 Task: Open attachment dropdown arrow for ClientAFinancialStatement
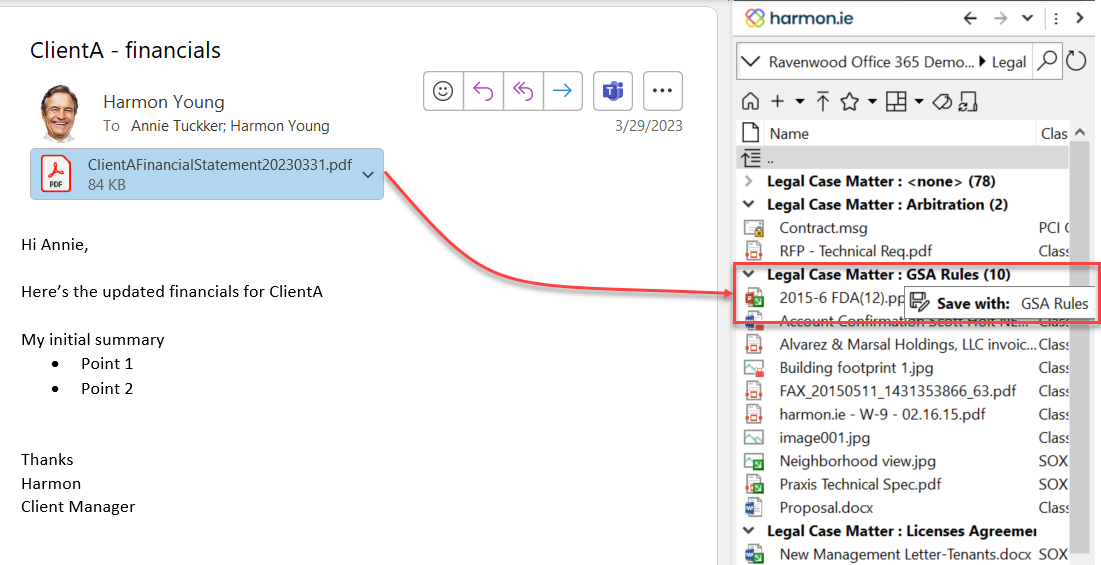(369, 175)
